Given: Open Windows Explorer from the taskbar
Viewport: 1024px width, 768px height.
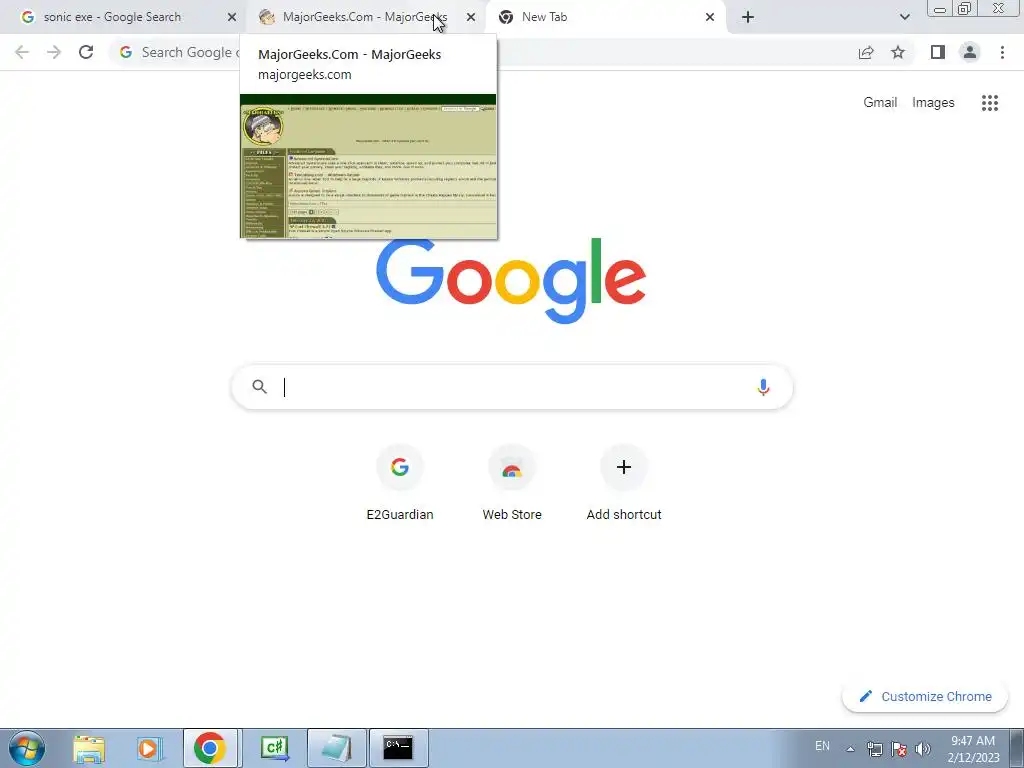Looking at the screenshot, I should [89, 748].
